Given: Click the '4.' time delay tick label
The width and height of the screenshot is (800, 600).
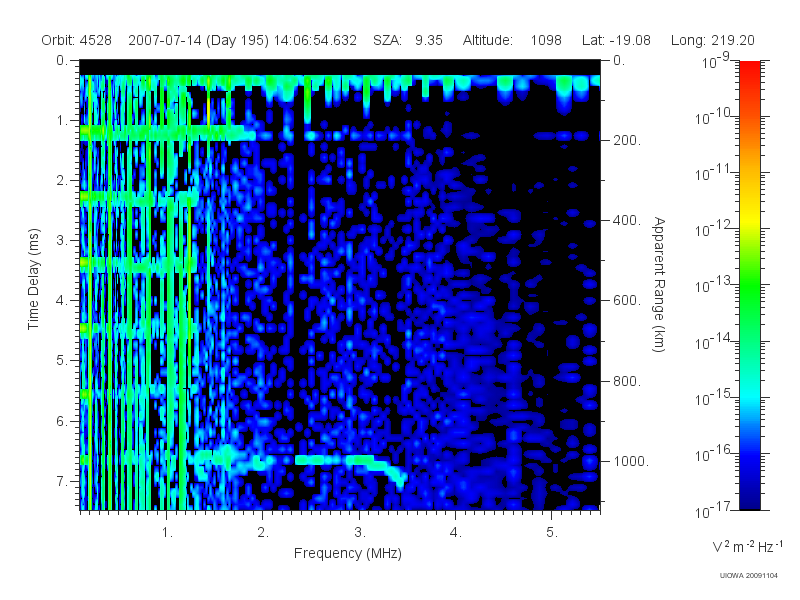Looking at the screenshot, I should coord(62,301).
